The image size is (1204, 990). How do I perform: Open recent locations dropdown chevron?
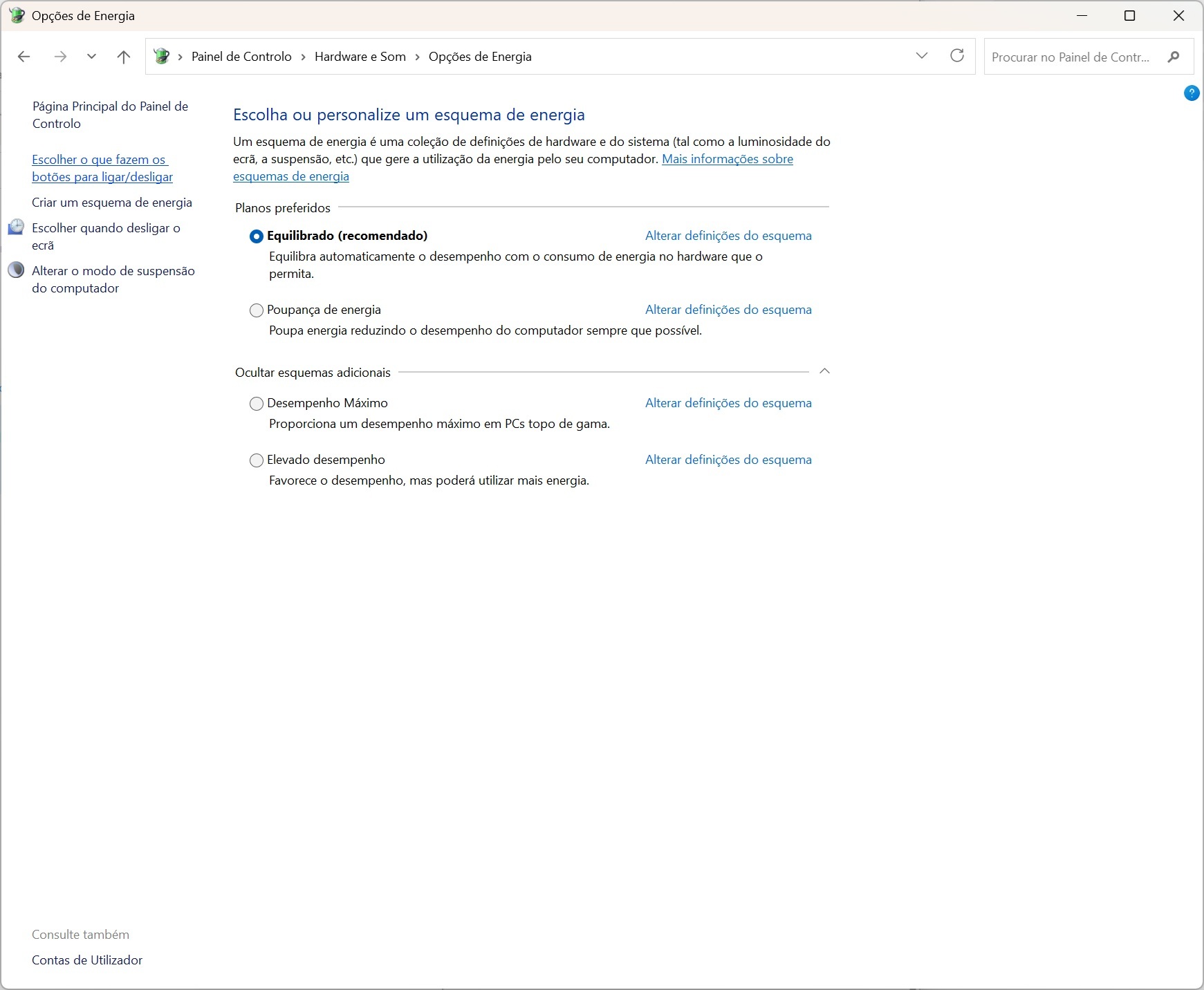(x=91, y=57)
